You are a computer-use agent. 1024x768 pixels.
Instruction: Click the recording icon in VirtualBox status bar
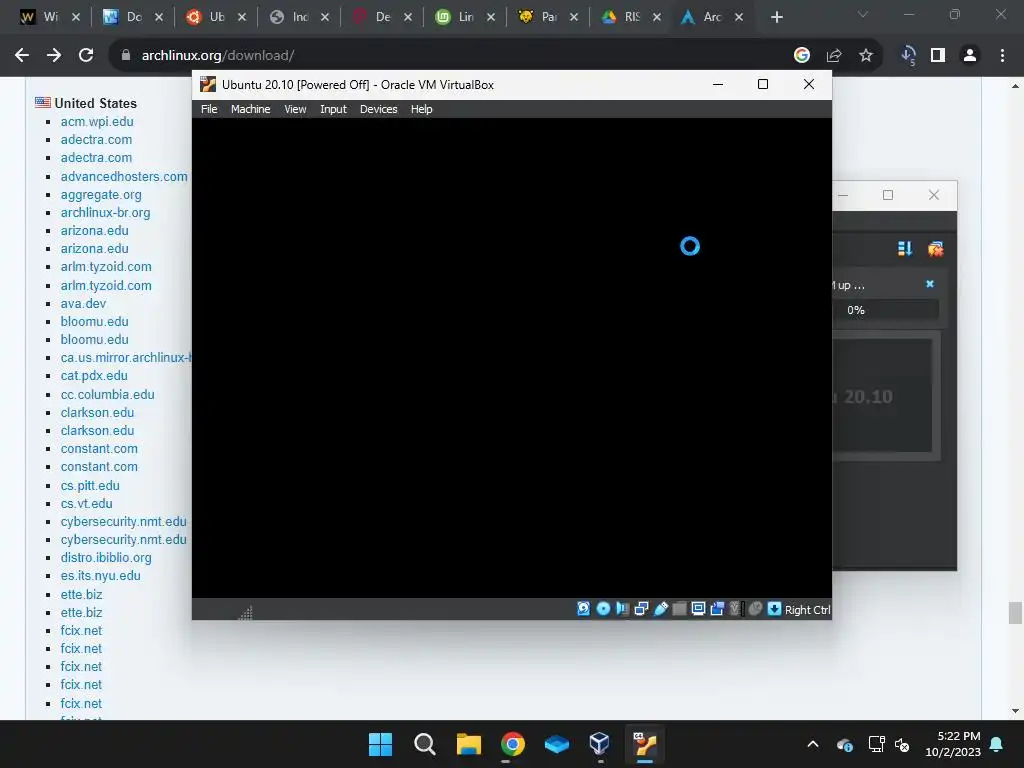coord(717,609)
